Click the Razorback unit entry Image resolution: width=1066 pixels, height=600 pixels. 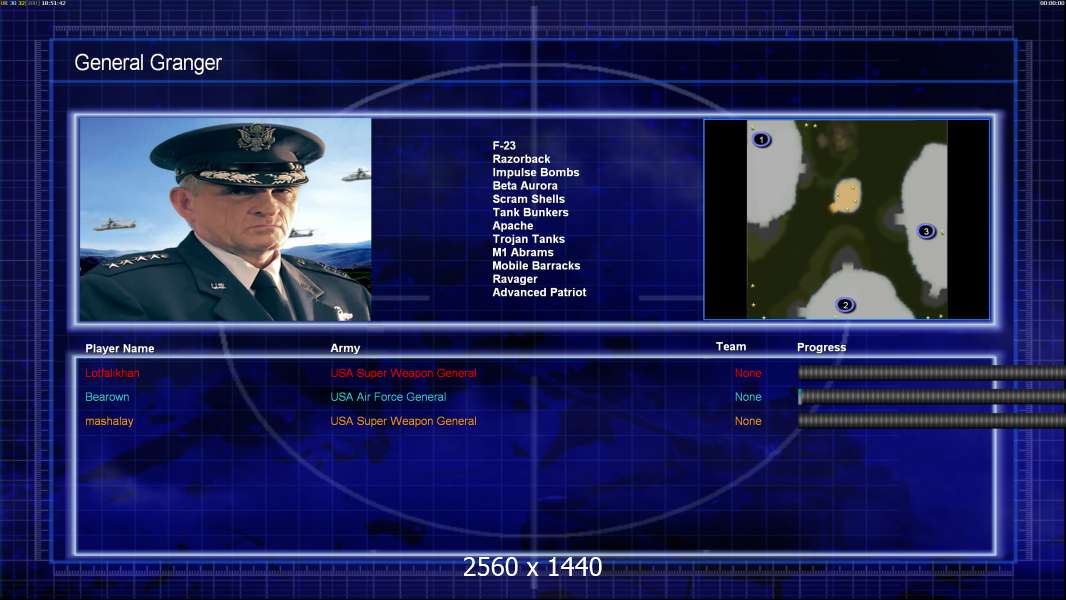[x=521, y=159]
